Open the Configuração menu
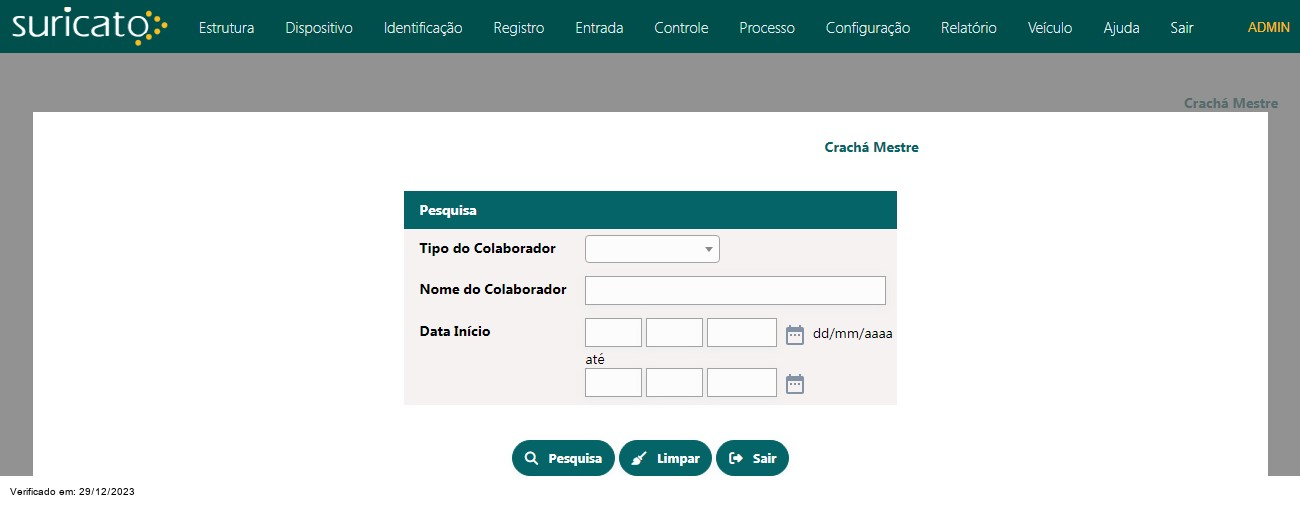Viewport: 1300px width, 506px height. (868, 28)
